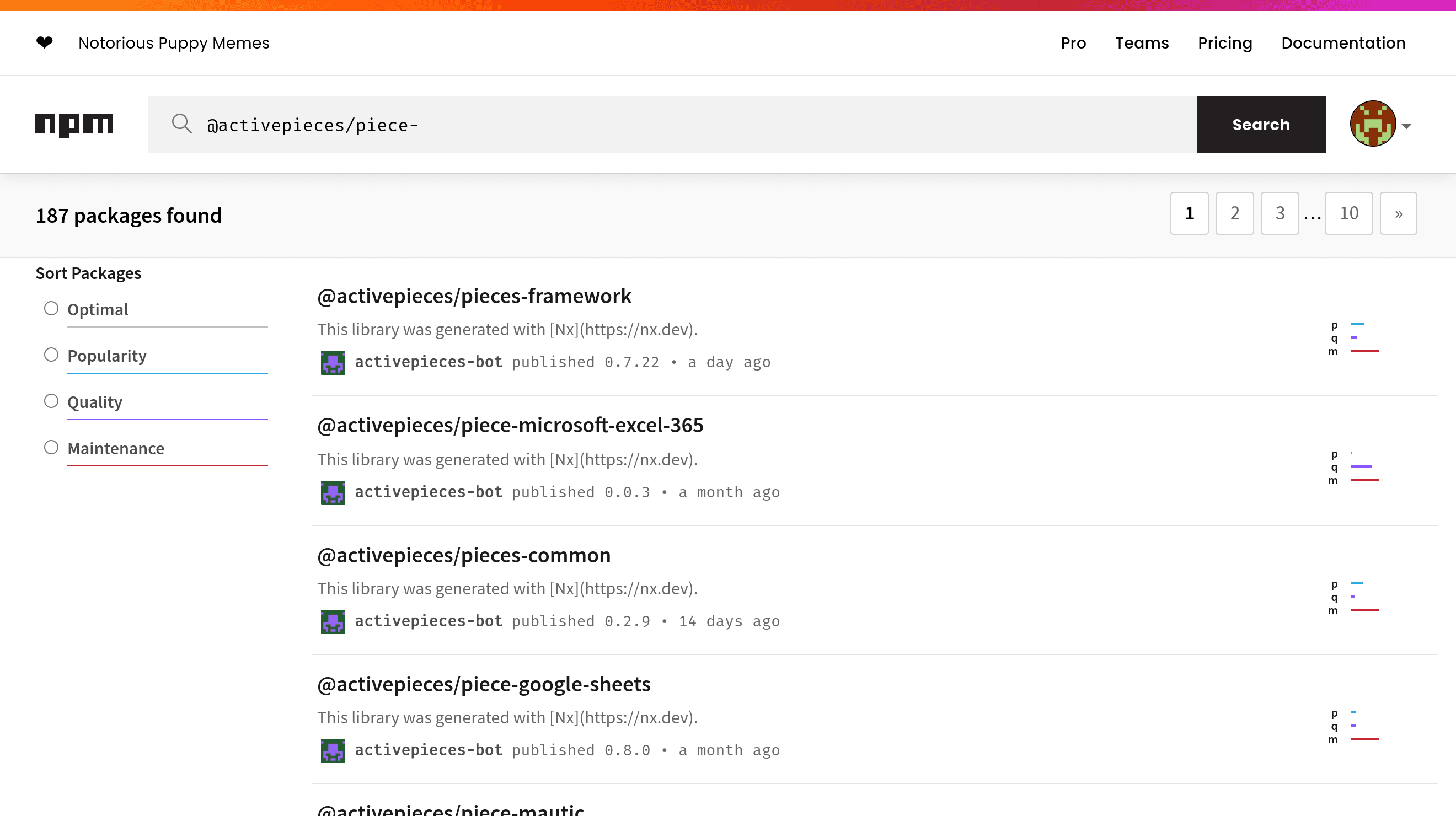
Task: Click the Sort Packages label
Action: pos(88,273)
